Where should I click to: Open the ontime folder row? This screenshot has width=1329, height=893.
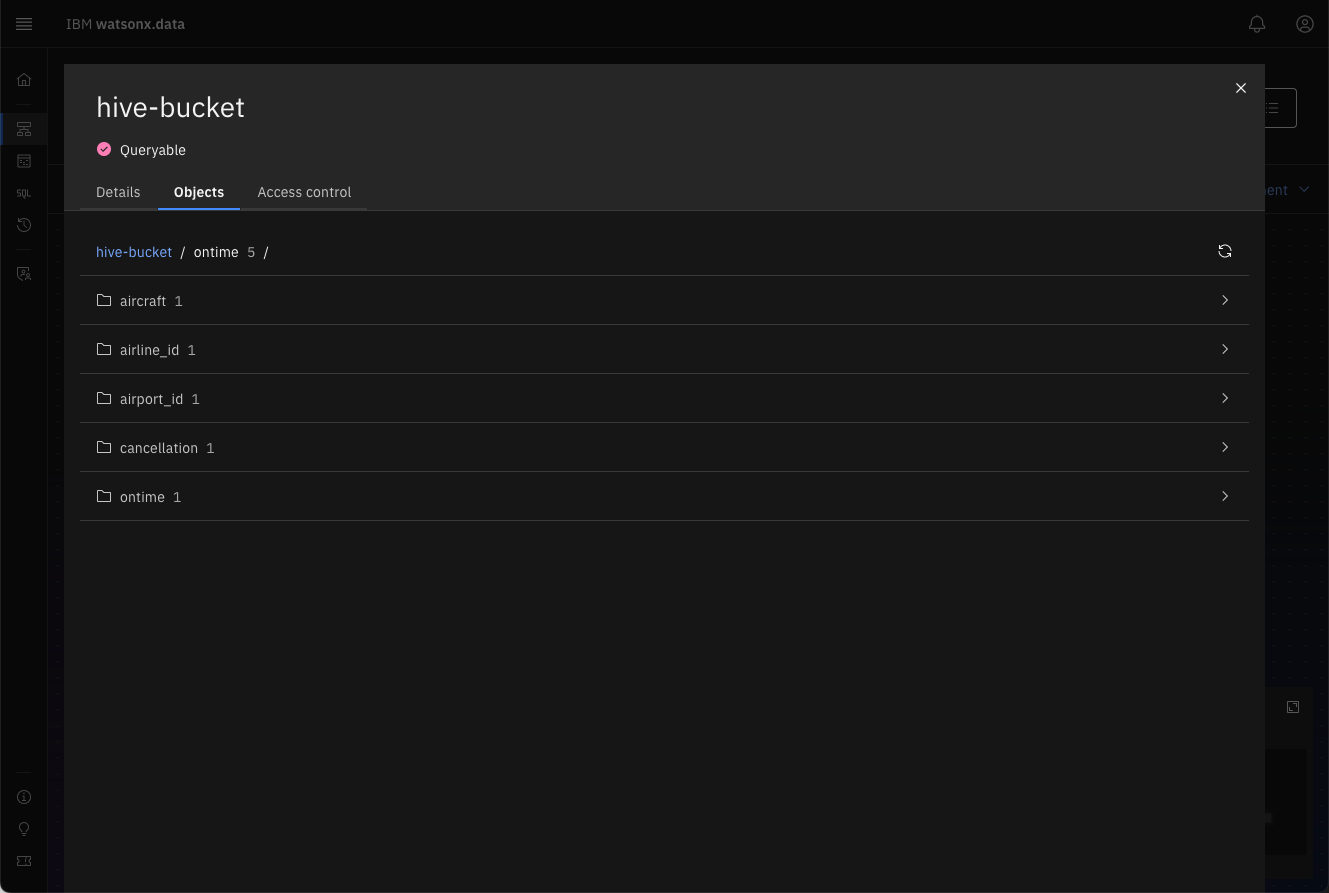click(664, 496)
